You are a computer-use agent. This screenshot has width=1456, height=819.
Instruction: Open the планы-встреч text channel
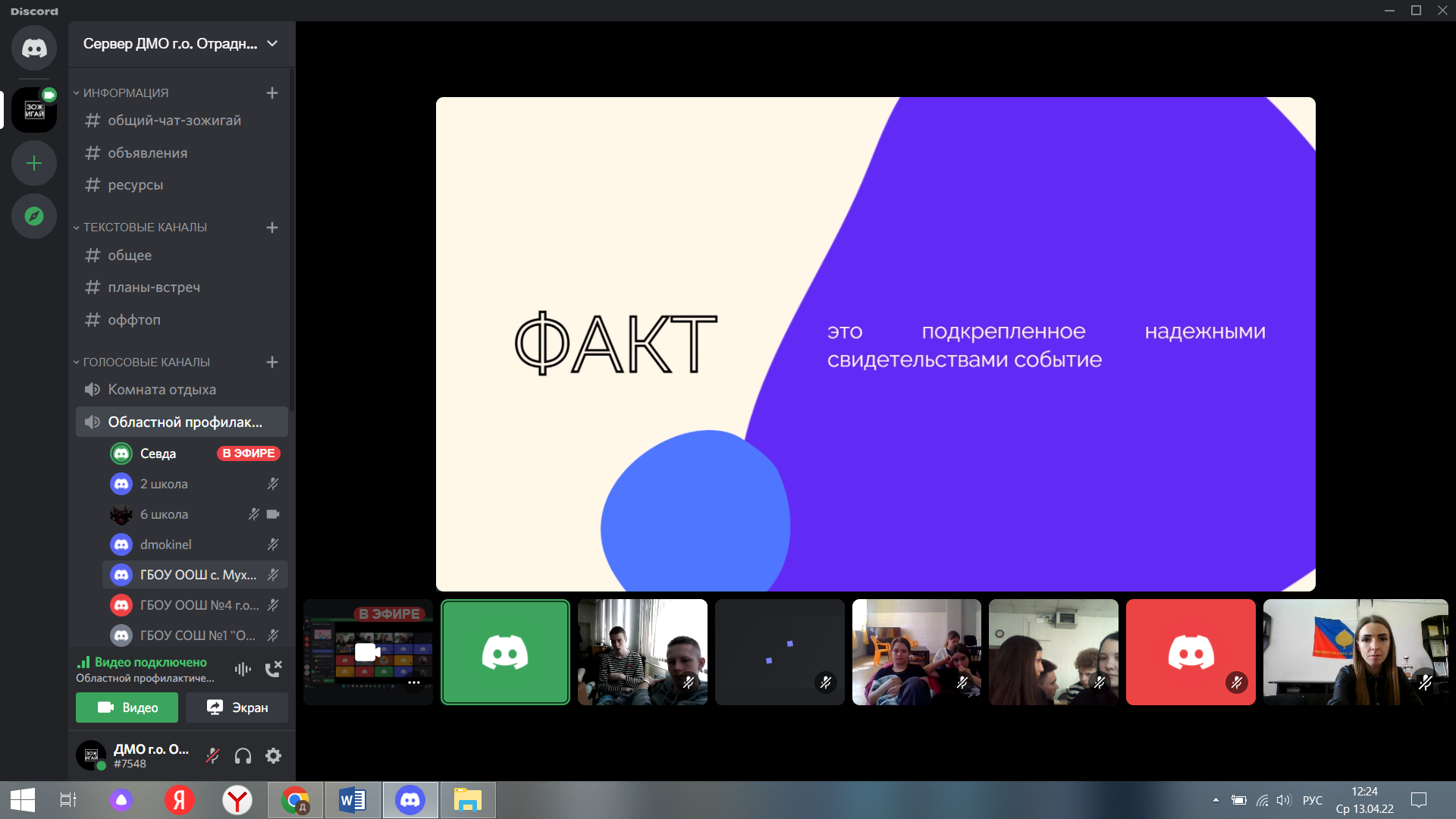[154, 287]
